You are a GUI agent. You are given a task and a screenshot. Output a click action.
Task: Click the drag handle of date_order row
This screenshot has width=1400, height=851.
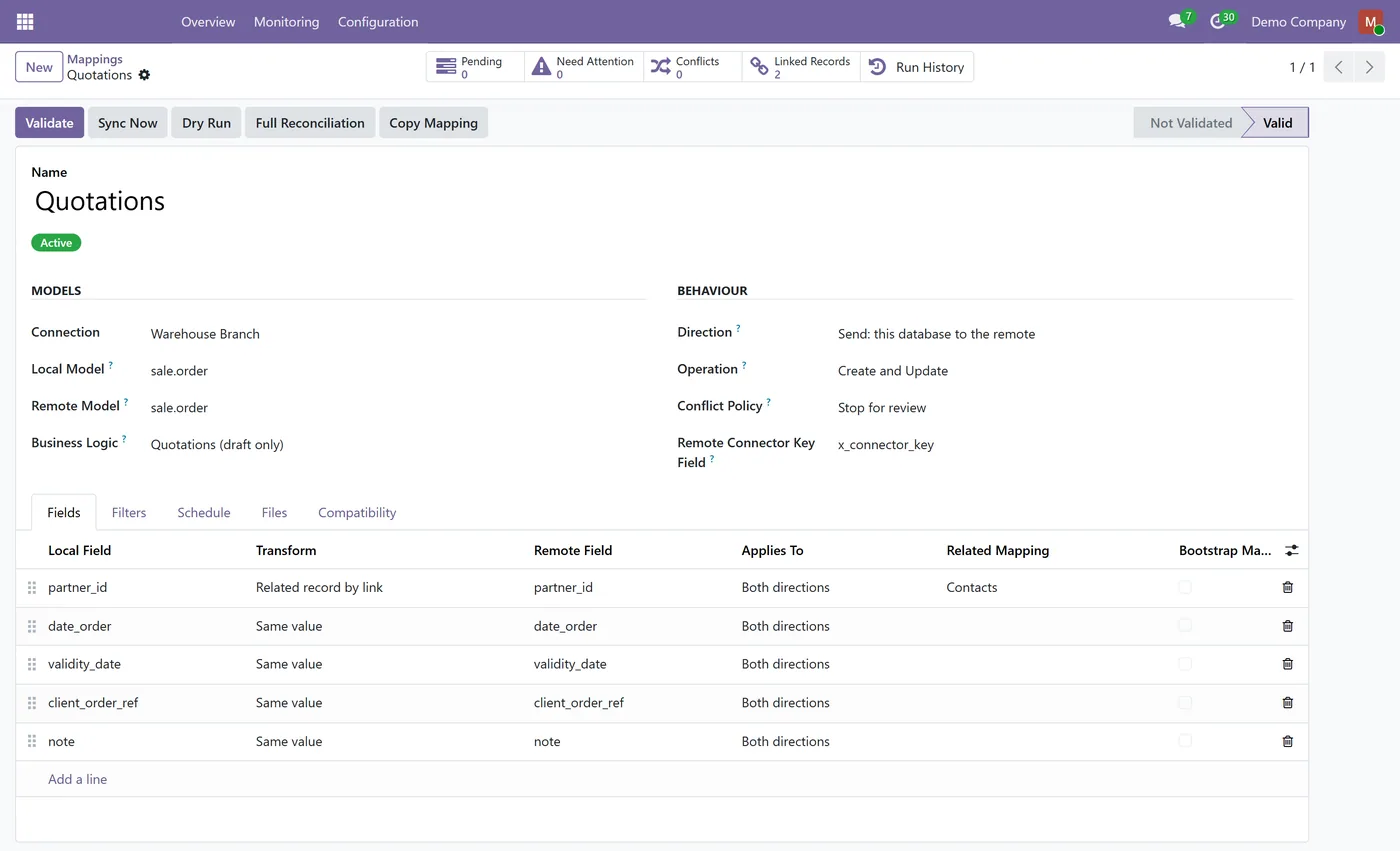(32, 626)
